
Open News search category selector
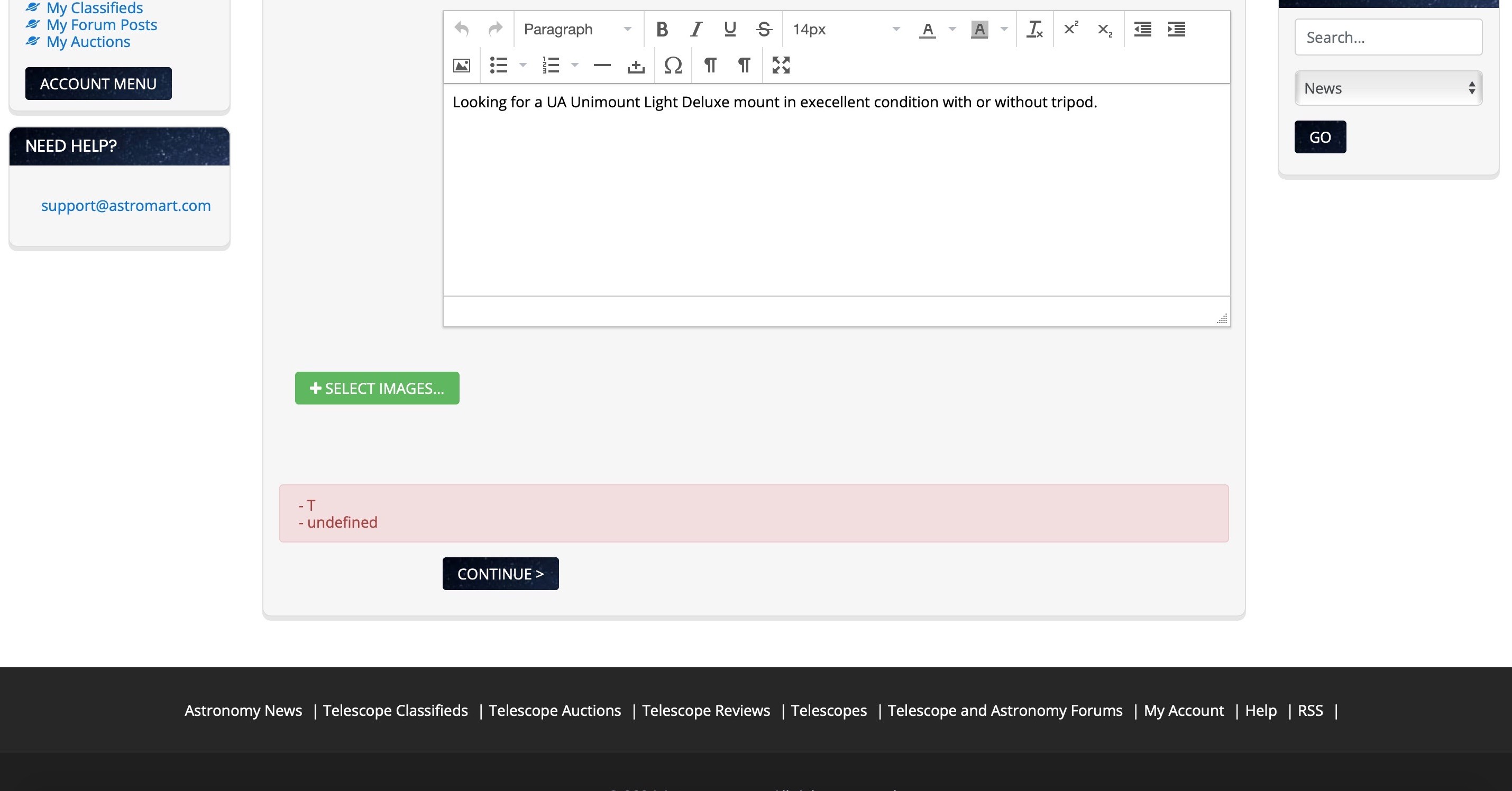click(x=1388, y=88)
